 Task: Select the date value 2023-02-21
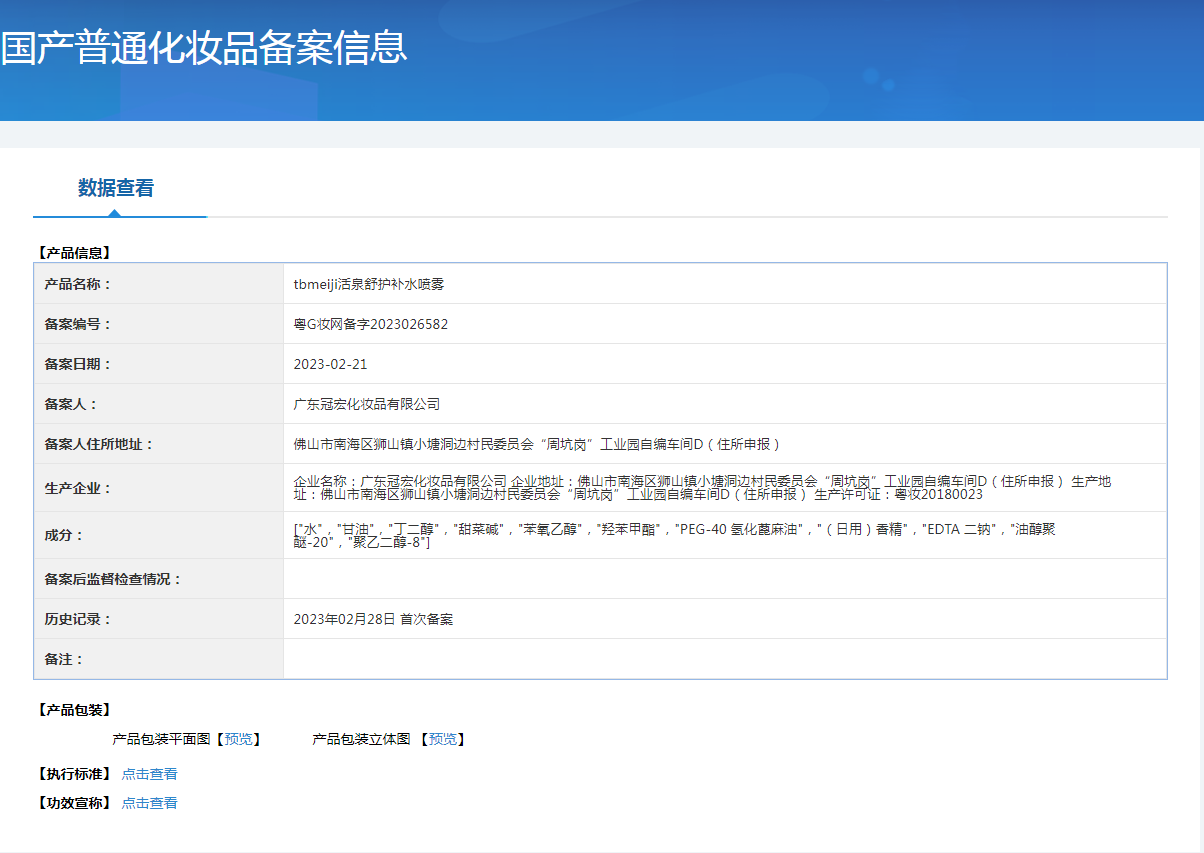[x=330, y=364]
